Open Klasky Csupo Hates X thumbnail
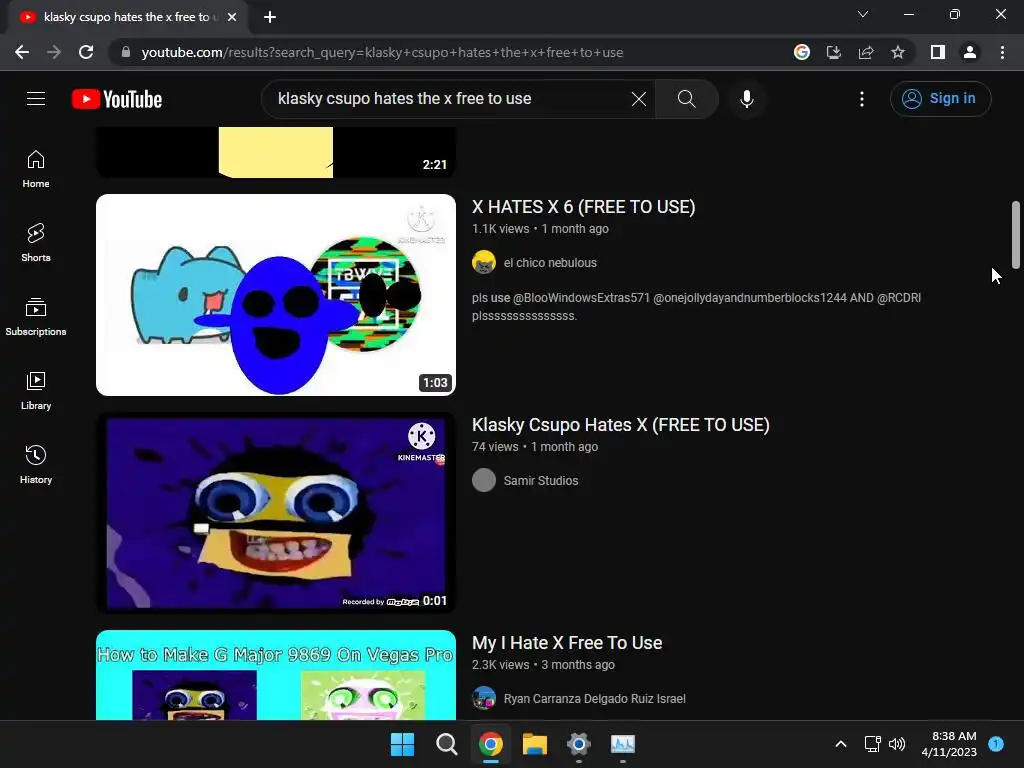Screen dimensions: 1024x768 (x=276, y=513)
